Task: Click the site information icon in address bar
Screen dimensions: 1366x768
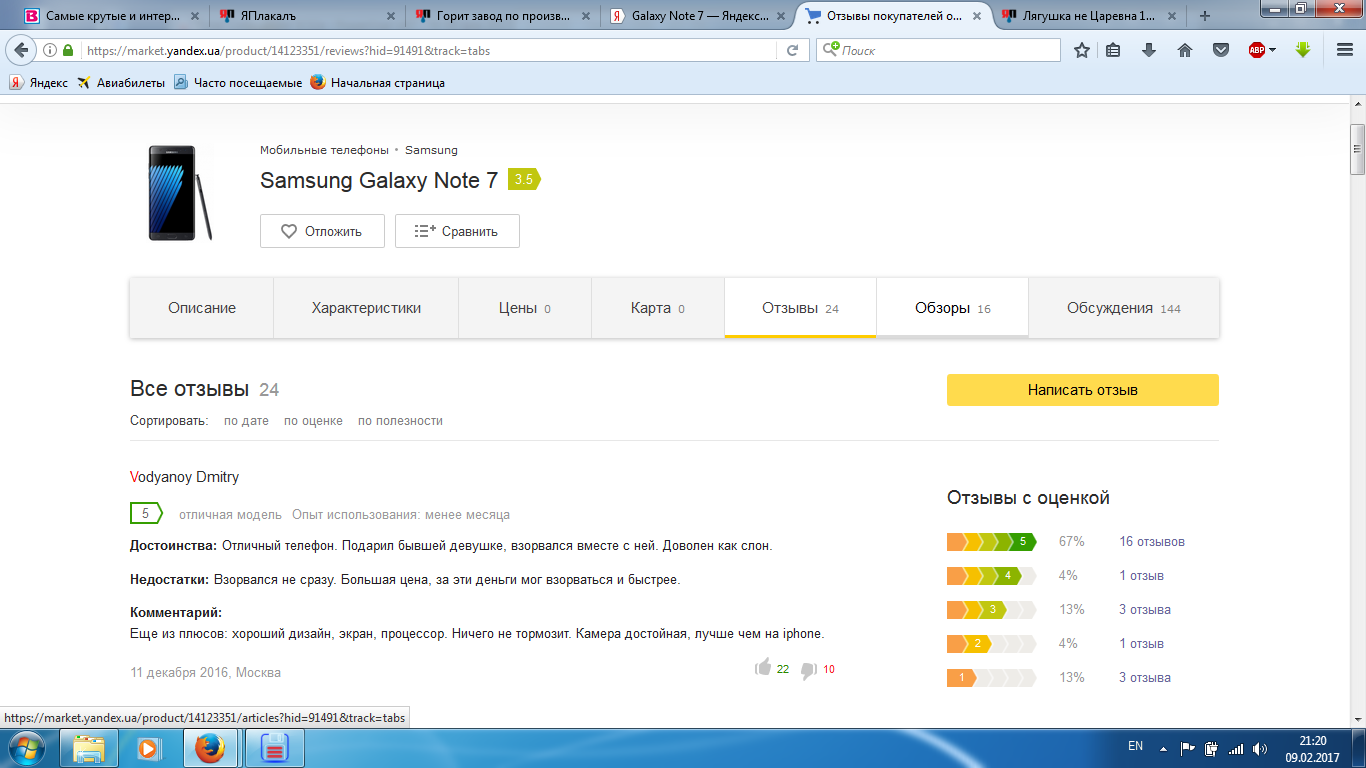Action: [50, 50]
